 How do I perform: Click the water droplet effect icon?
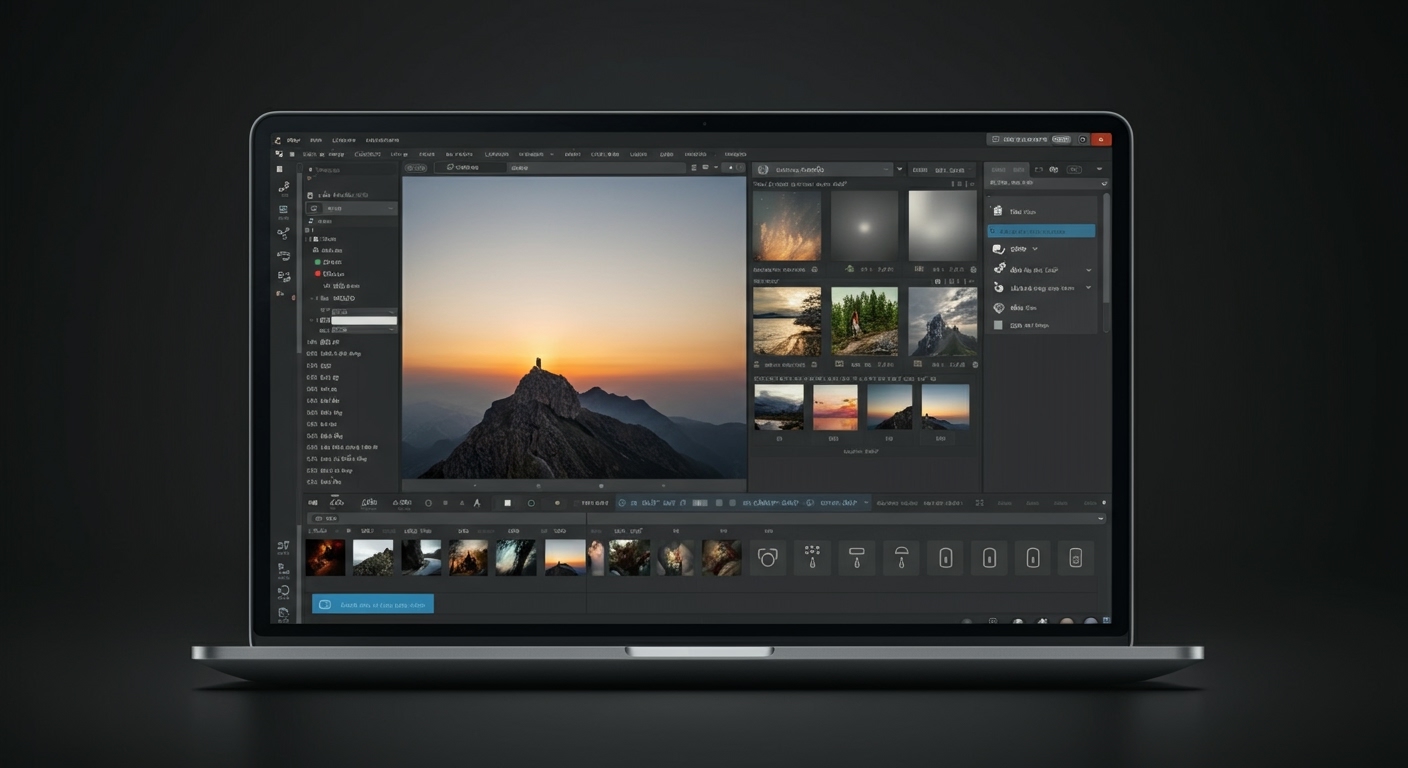[x=856, y=558]
